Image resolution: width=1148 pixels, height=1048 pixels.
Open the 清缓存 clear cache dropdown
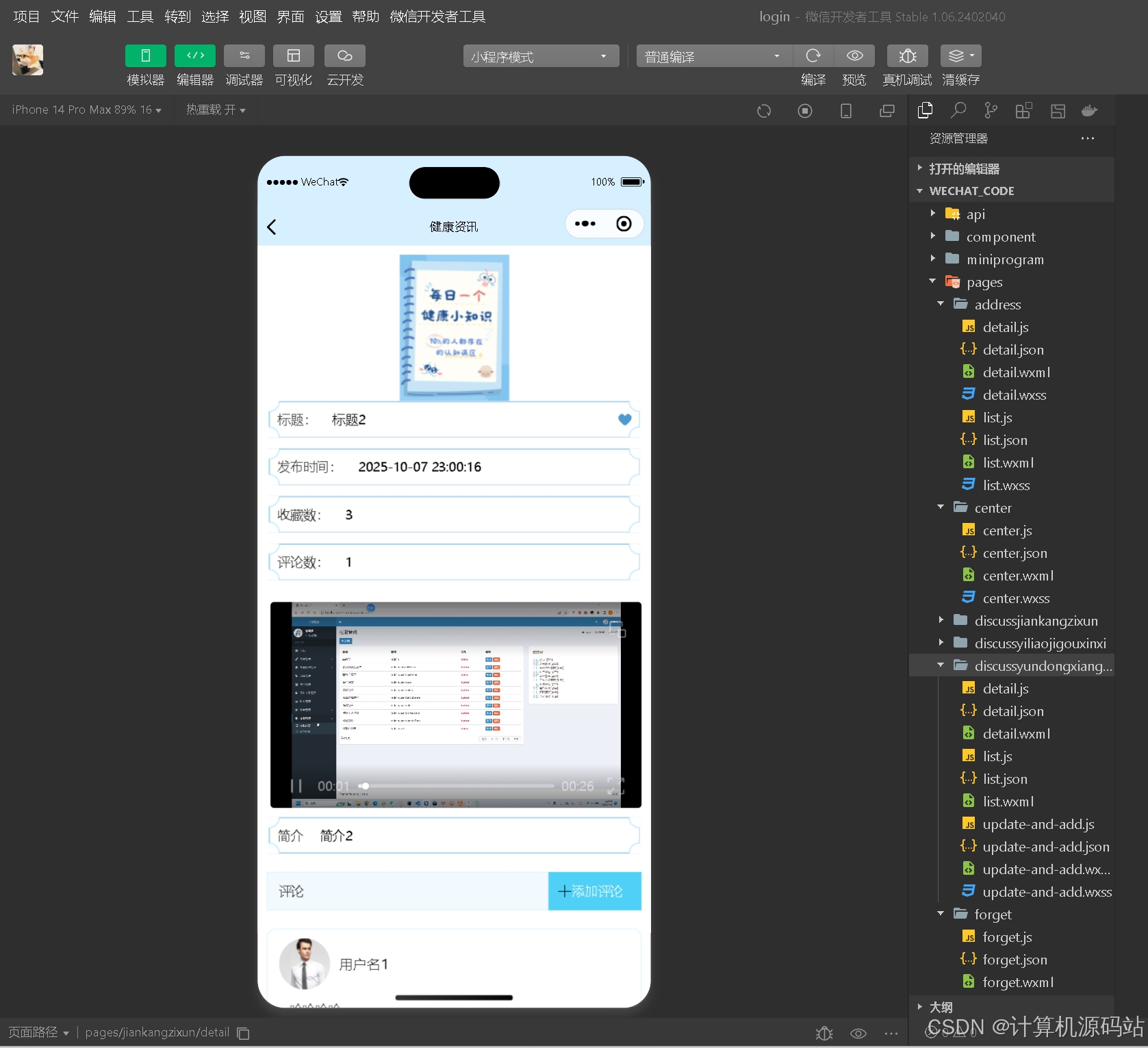(961, 55)
